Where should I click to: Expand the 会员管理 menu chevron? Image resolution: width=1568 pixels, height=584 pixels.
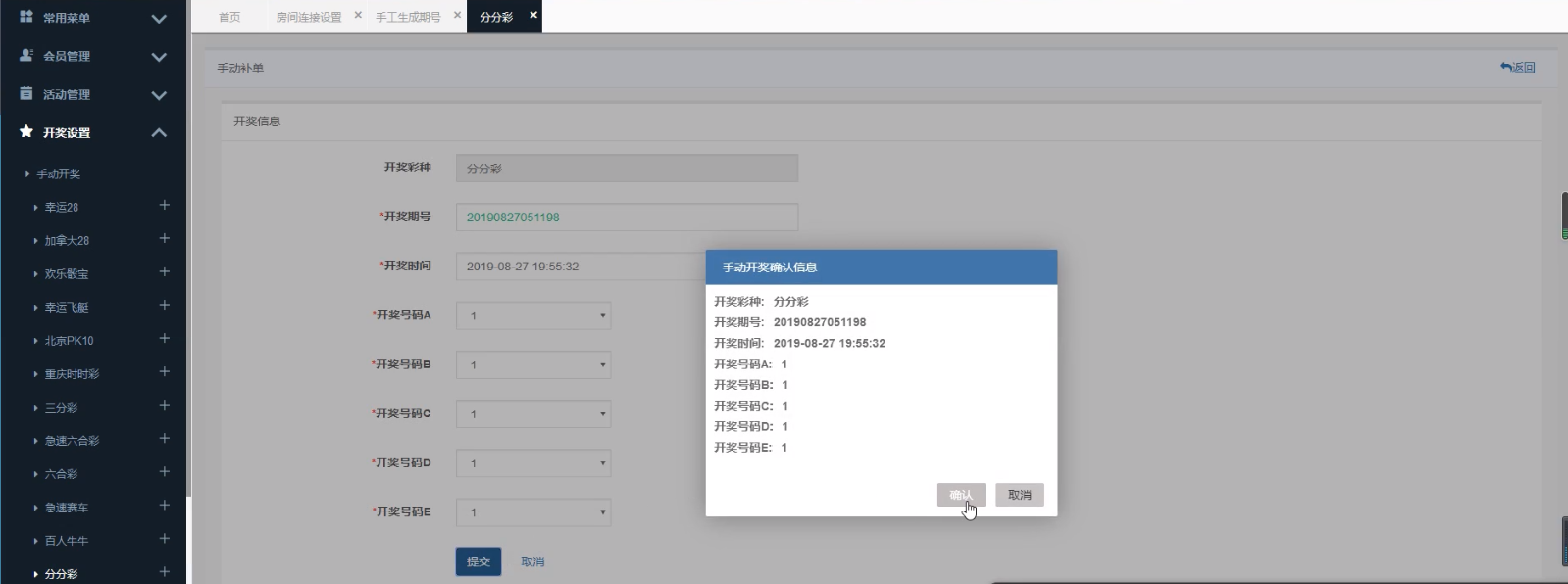[159, 57]
